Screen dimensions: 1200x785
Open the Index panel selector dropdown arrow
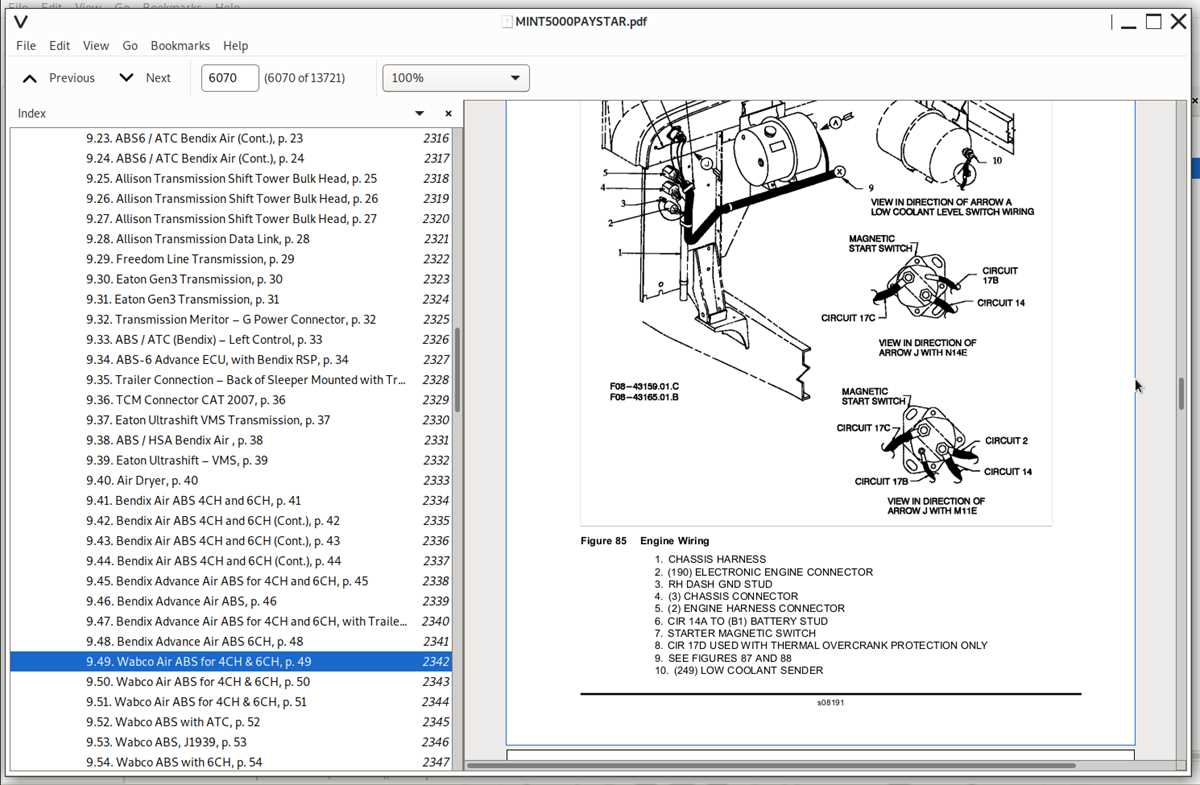(420, 114)
